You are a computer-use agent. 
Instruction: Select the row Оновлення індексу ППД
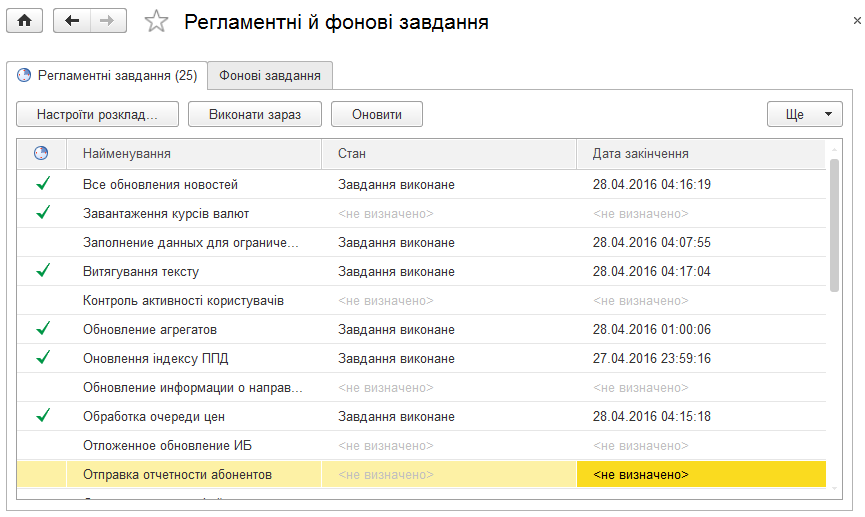421,359
